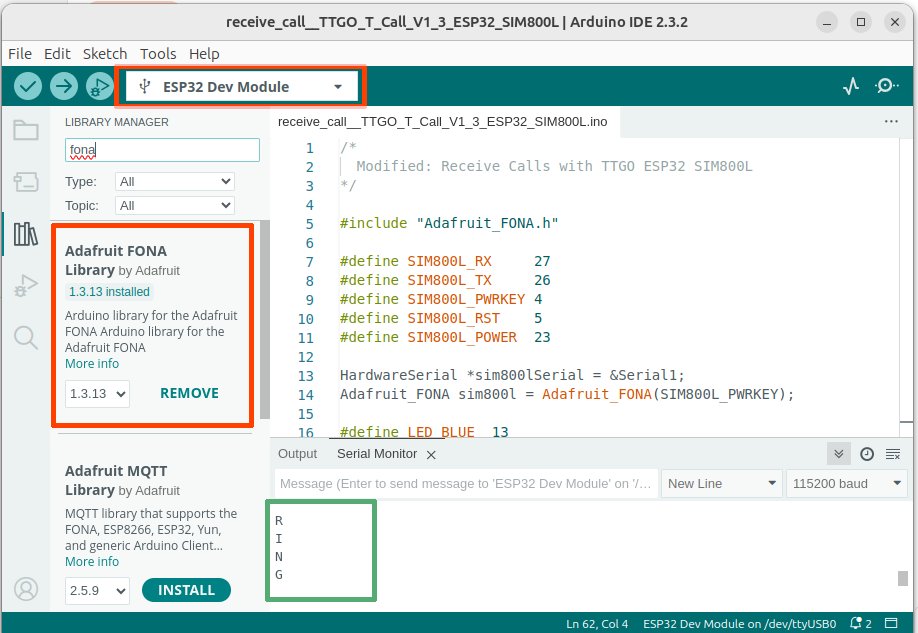Open the File menu
This screenshot has height=633, width=918.
(x=20, y=54)
